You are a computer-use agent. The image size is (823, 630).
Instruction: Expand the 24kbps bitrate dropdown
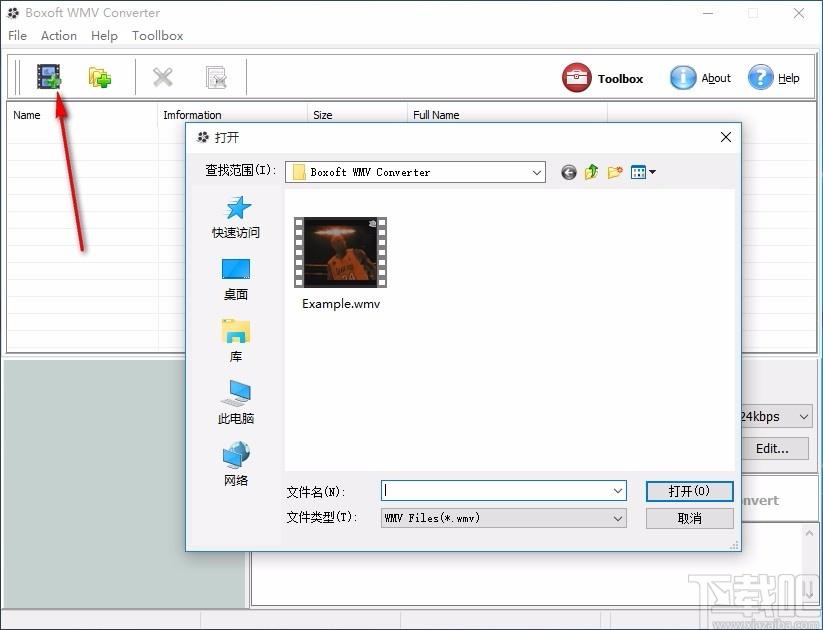(x=804, y=417)
